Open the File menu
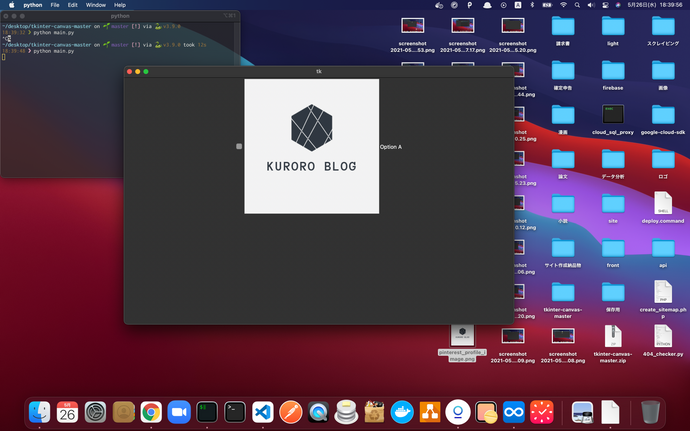Screen dimensions: 690x431 (x=55, y=5)
